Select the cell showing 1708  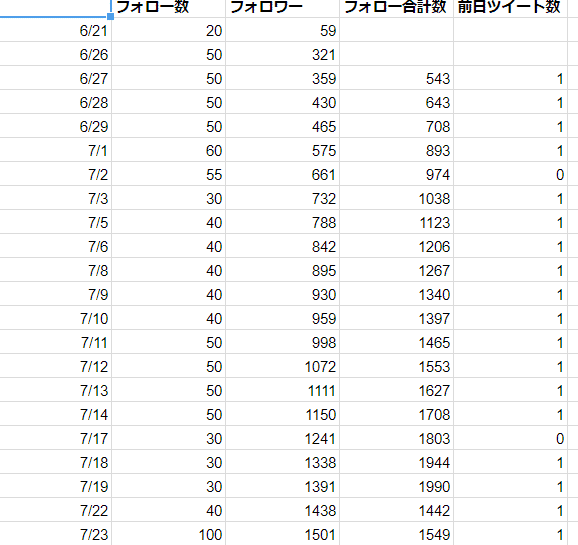click(396, 414)
